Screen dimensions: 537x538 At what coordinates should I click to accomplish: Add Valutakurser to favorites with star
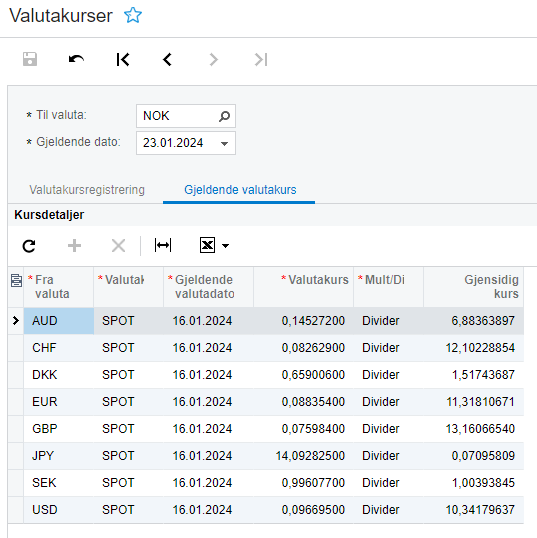tap(133, 15)
